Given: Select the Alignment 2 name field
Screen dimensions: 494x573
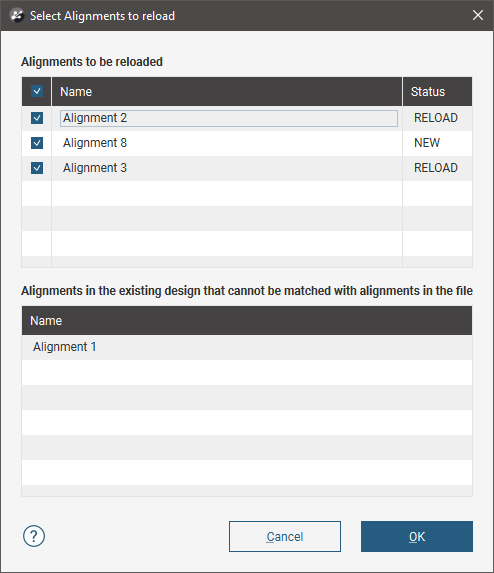Looking at the screenshot, I should point(229,118).
